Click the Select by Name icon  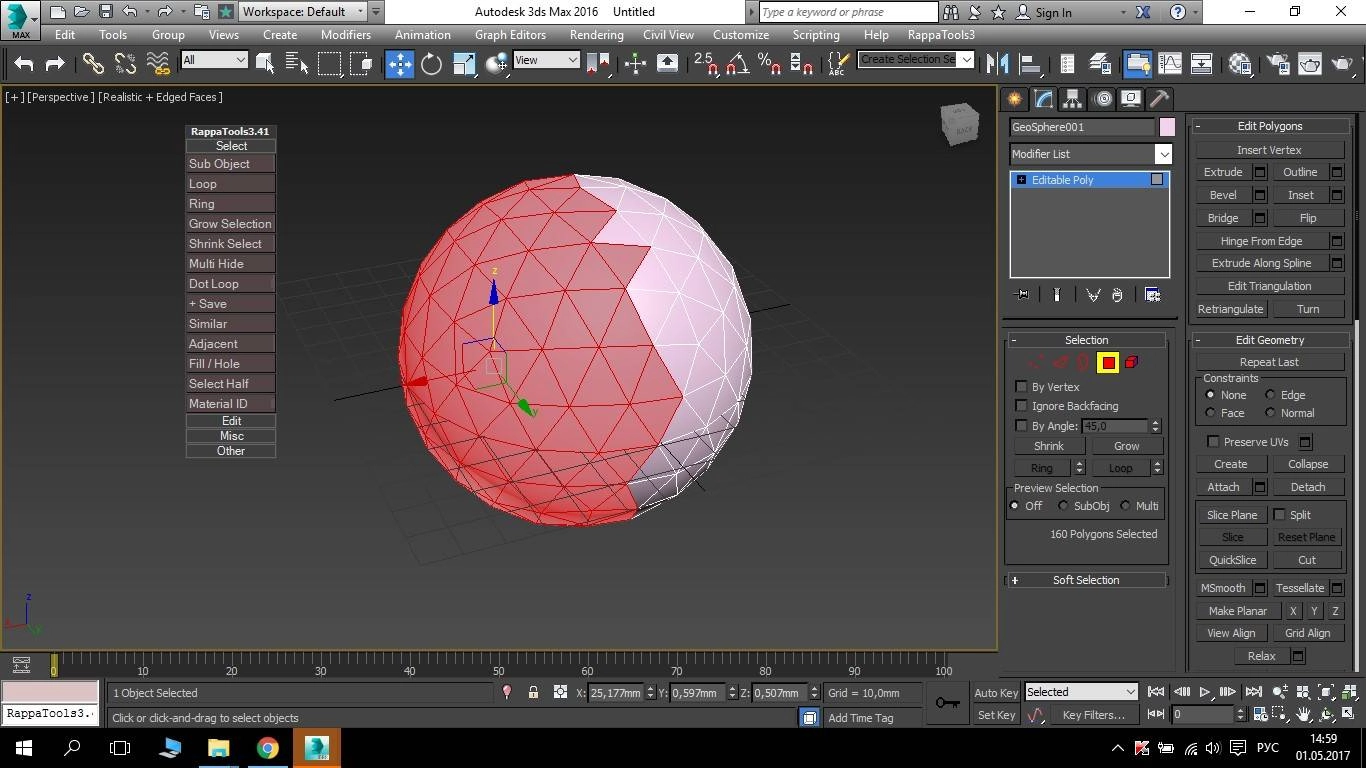point(297,64)
